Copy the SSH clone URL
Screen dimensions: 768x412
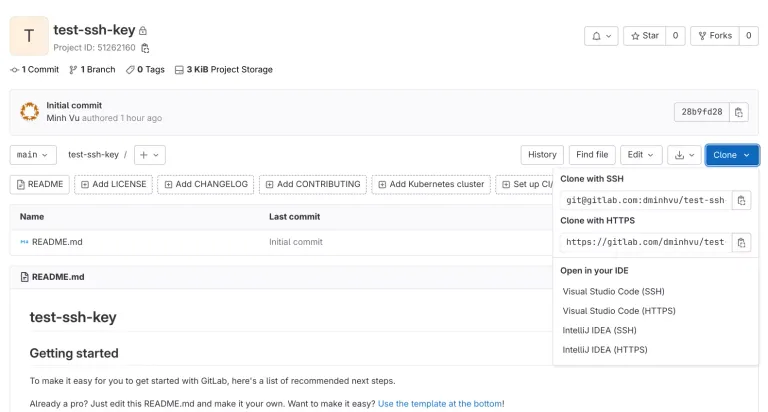(x=741, y=200)
